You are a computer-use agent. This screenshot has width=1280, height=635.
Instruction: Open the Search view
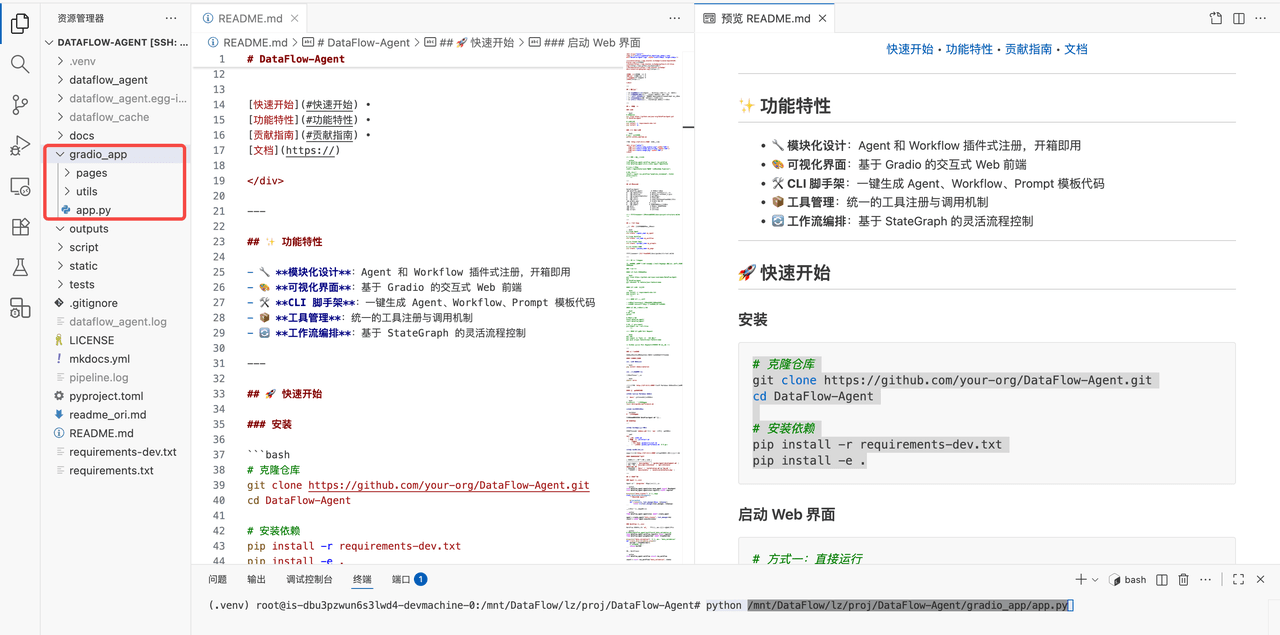(x=20, y=63)
